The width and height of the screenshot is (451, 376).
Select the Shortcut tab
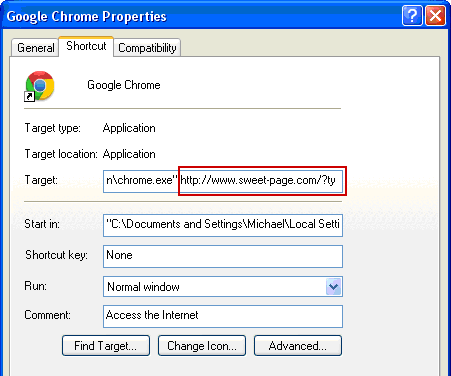pos(86,46)
